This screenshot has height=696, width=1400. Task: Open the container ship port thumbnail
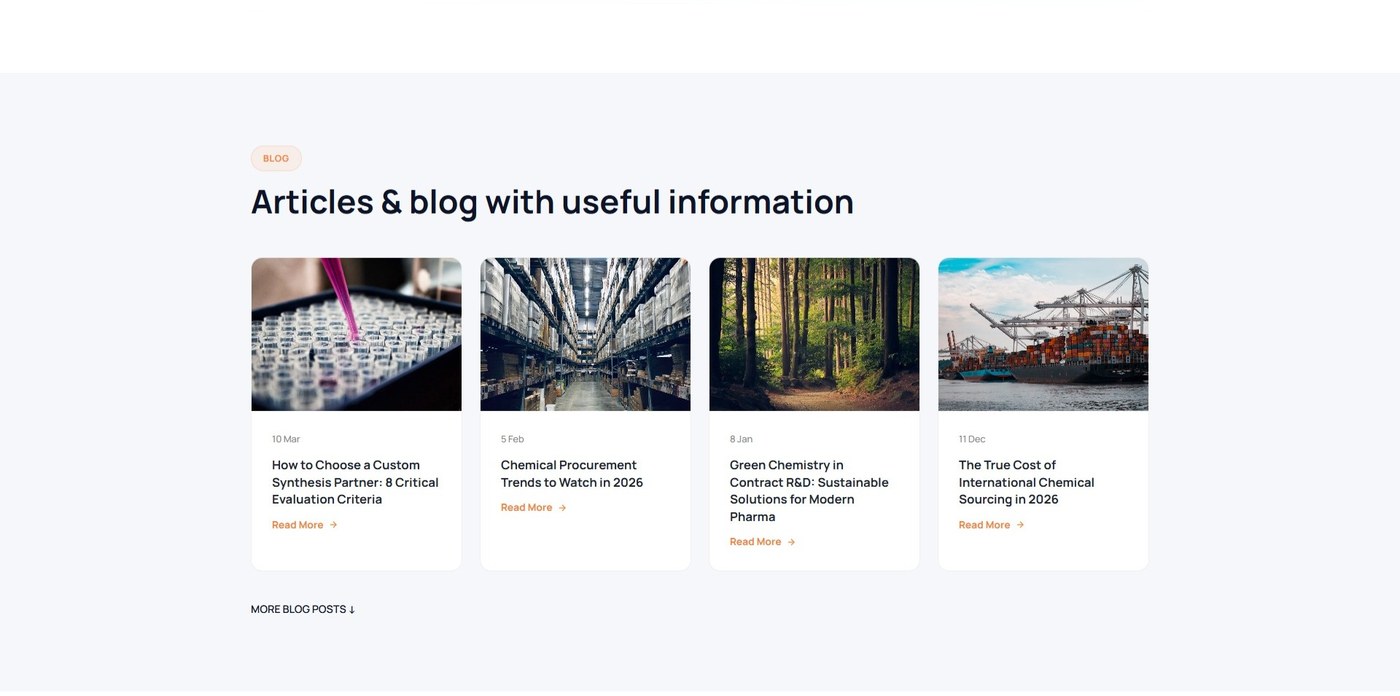point(1043,334)
